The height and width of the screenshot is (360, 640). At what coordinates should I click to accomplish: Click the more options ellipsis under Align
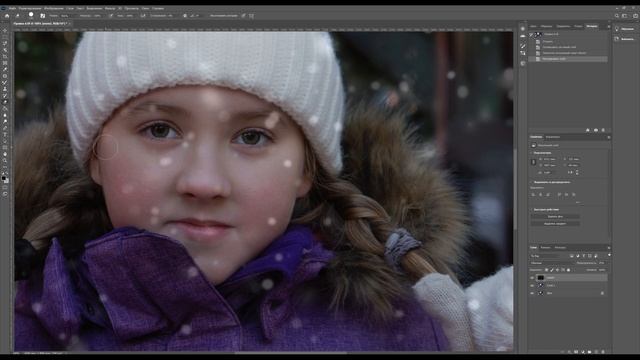578,202
